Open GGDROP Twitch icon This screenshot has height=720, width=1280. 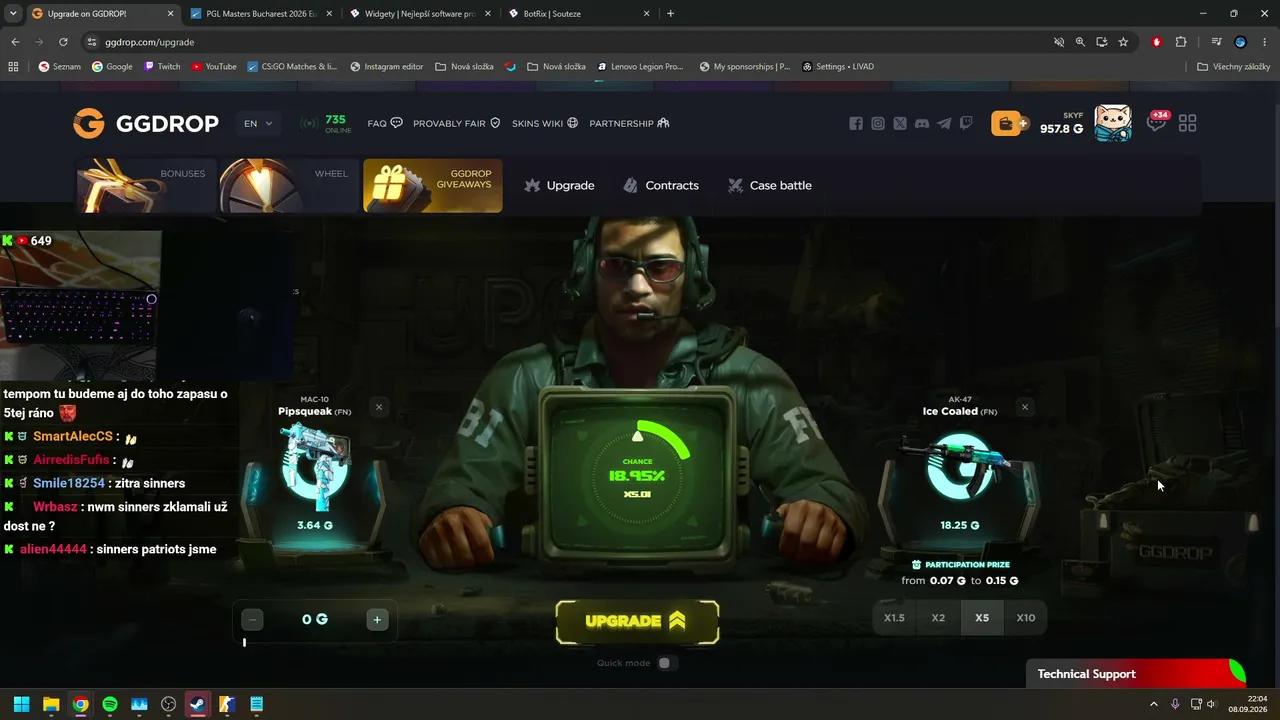(x=966, y=123)
